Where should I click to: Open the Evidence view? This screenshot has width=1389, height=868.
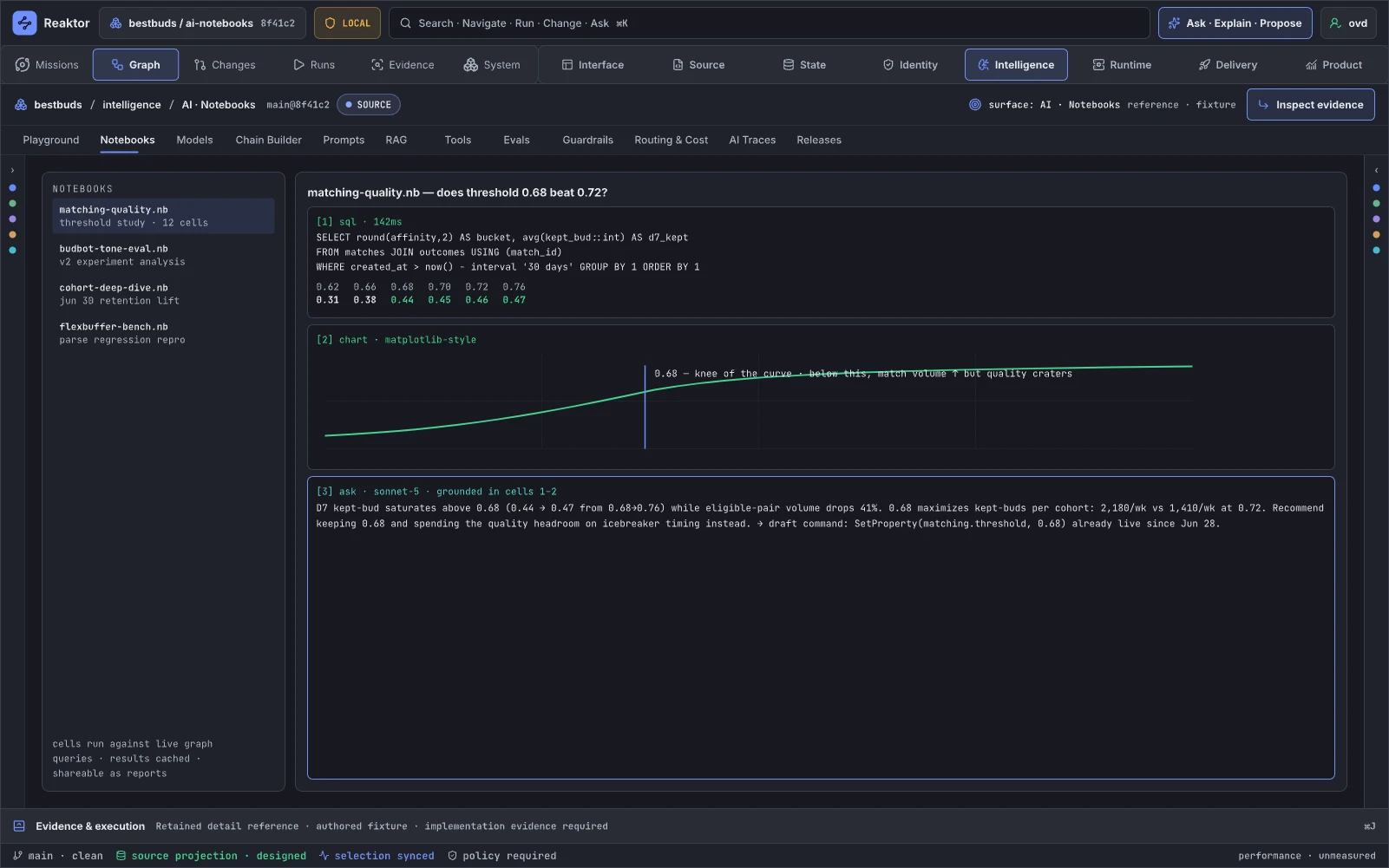403,65
